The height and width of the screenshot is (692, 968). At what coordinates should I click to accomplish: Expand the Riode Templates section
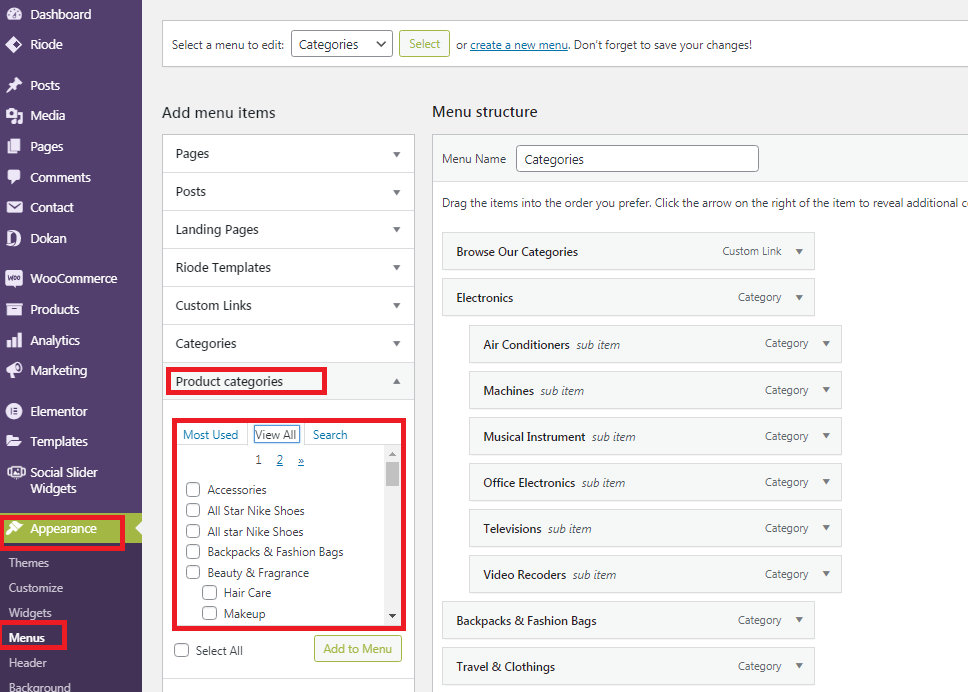pyautogui.click(x=288, y=267)
